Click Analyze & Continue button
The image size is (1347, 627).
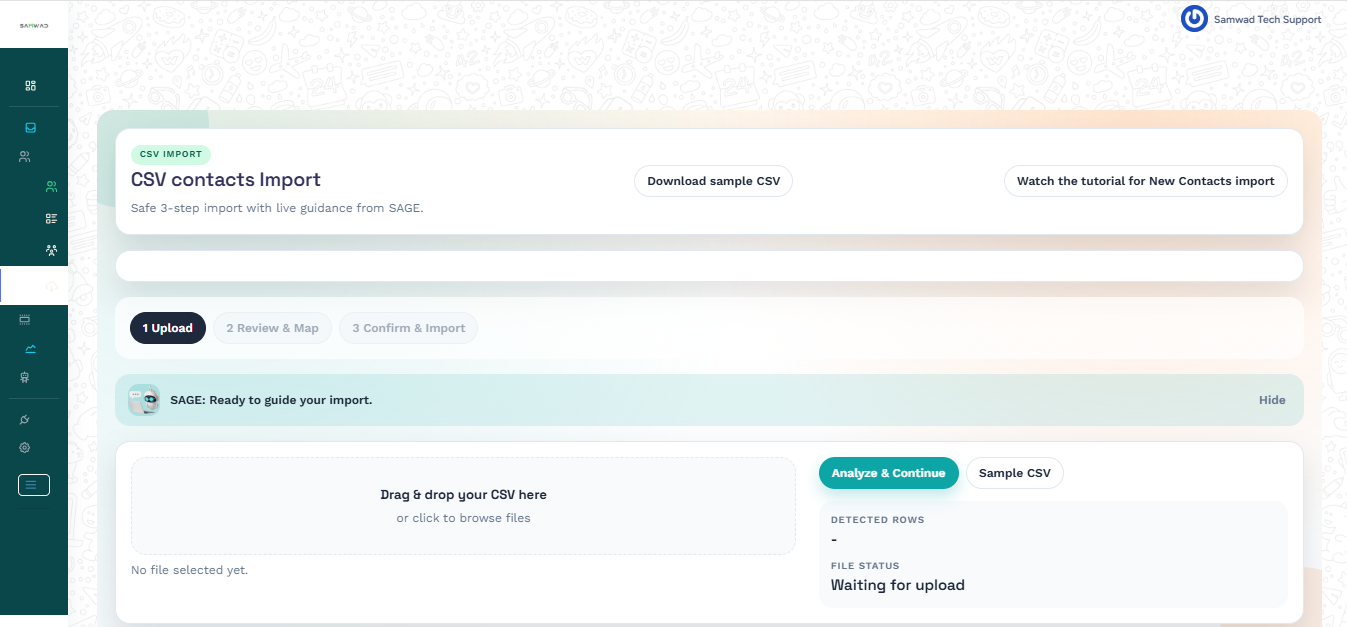click(888, 473)
